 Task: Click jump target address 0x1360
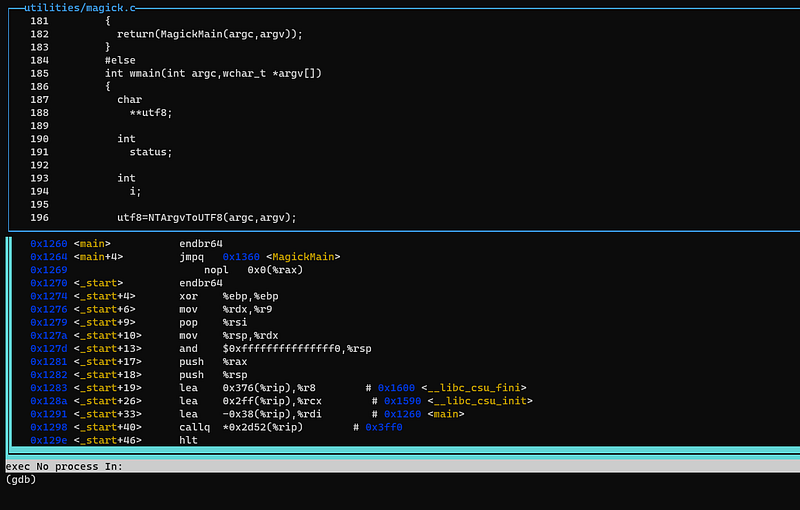[x=241, y=257]
